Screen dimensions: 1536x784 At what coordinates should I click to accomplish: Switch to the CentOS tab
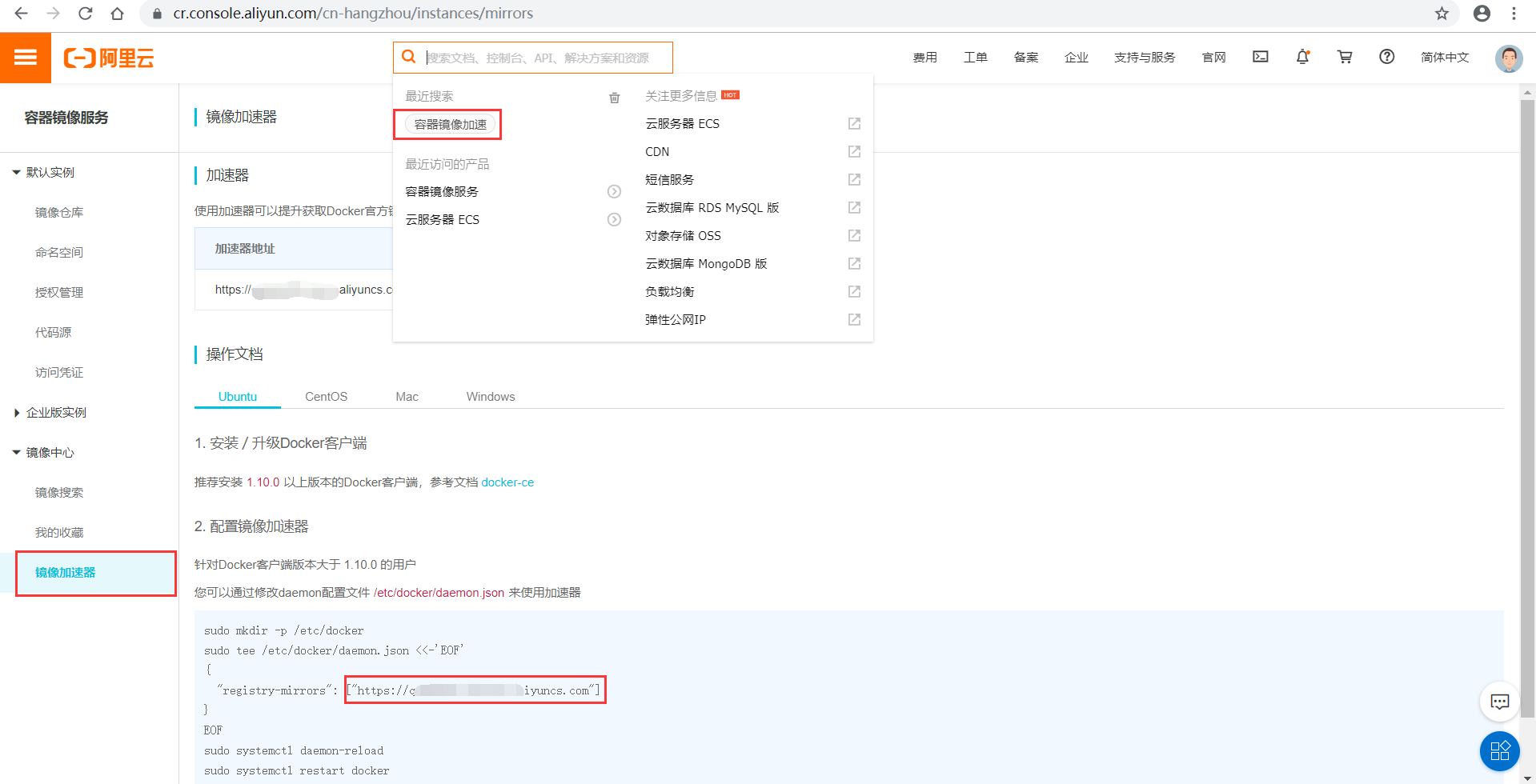click(327, 397)
